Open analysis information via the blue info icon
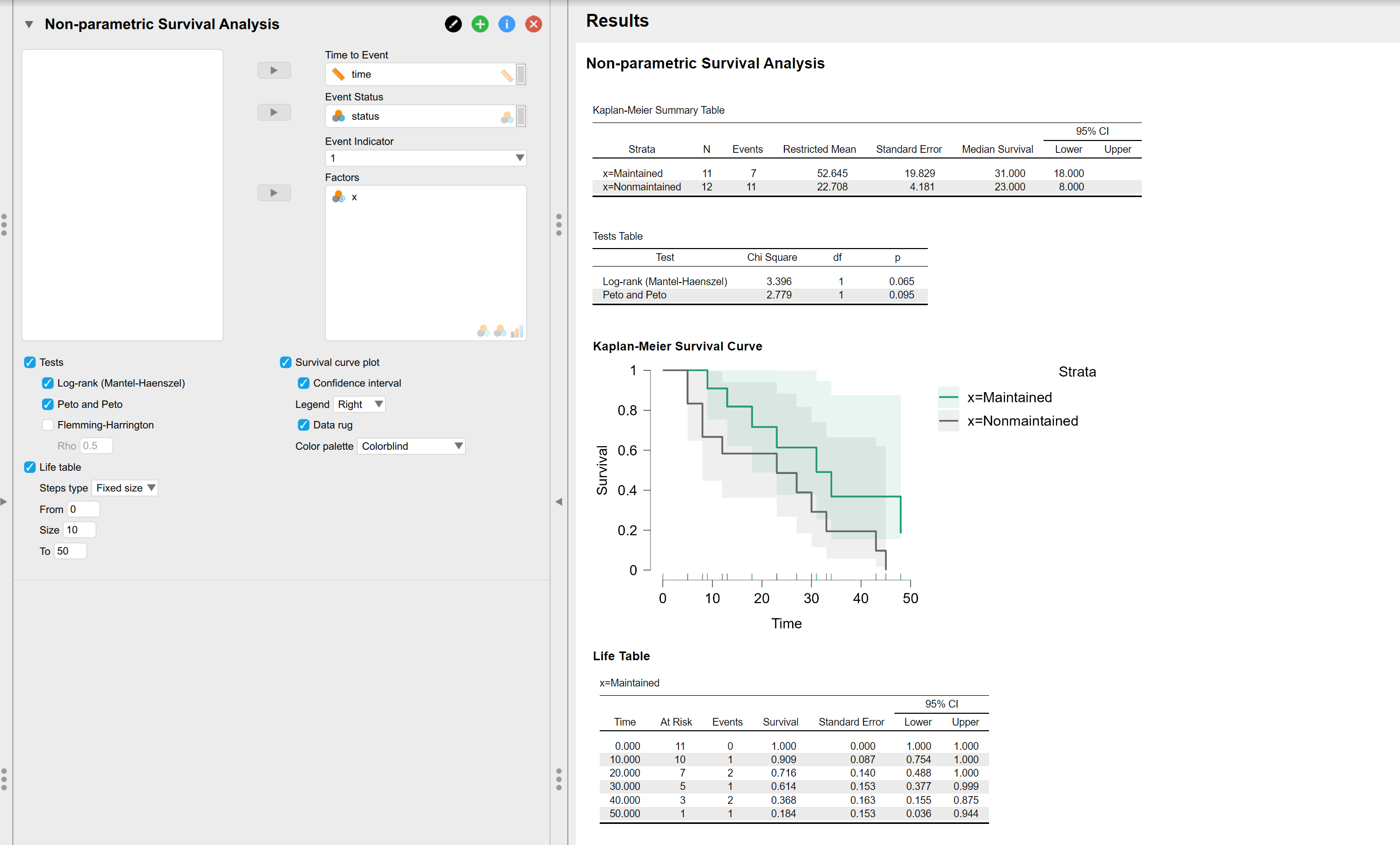This screenshot has height=845, width=1400. point(507,25)
